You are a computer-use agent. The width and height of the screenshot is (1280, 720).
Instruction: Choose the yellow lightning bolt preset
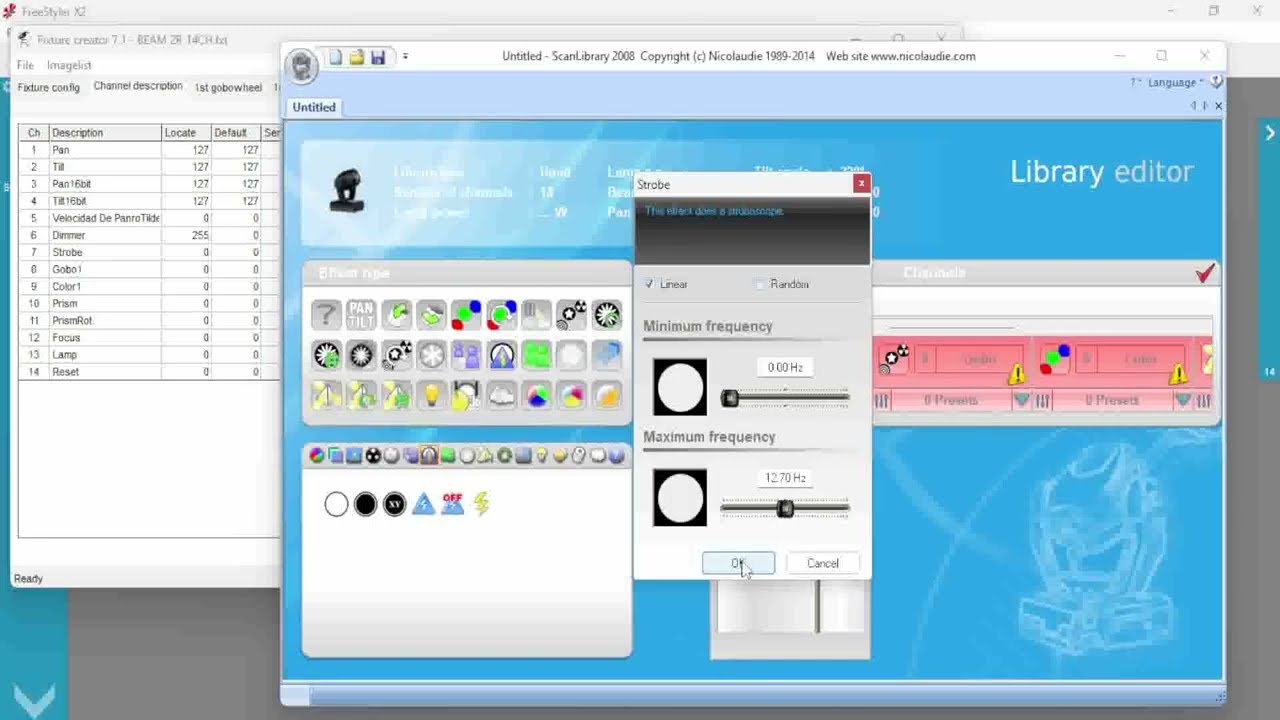[481, 504]
